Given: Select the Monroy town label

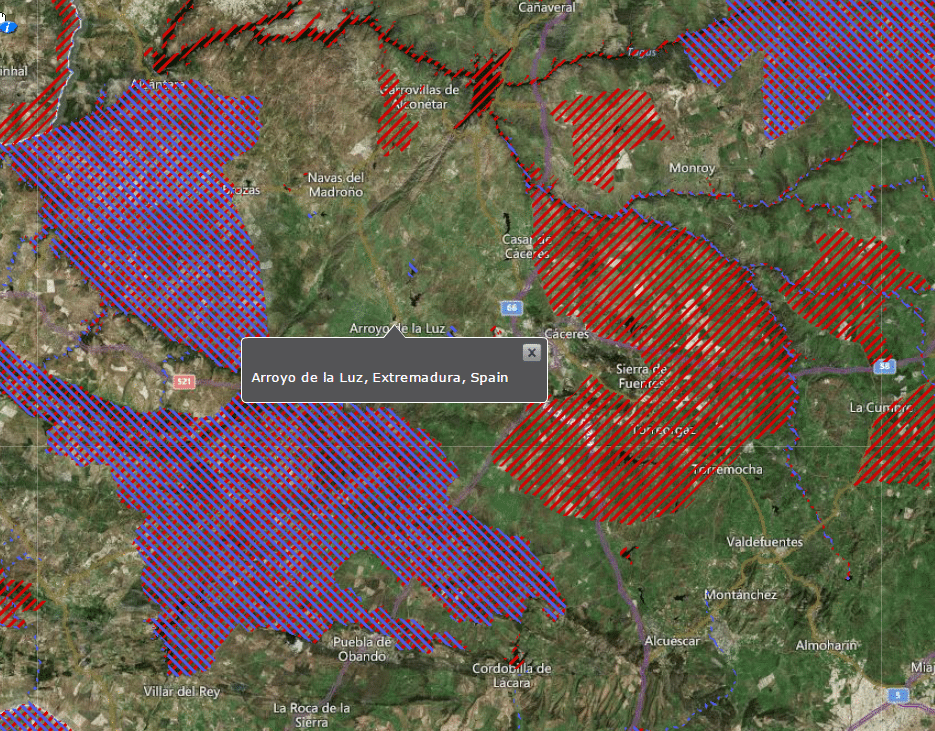Looking at the screenshot, I should [692, 168].
